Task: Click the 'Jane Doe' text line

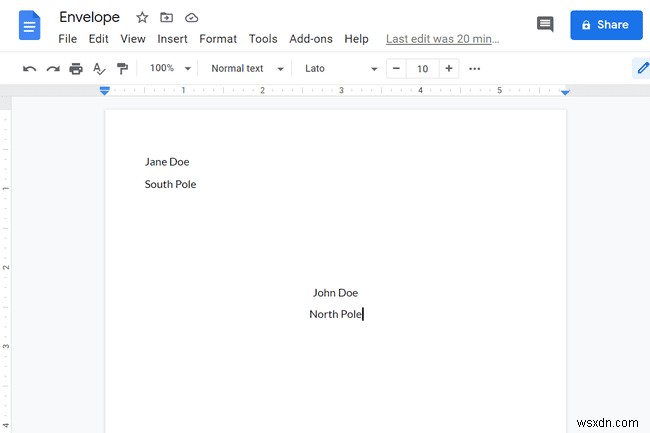Action: 167,162
